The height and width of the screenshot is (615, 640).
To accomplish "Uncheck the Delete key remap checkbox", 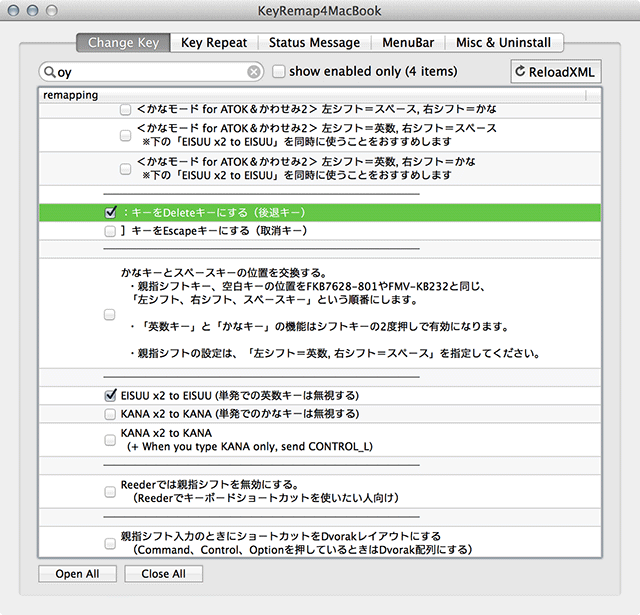I will [x=110, y=213].
